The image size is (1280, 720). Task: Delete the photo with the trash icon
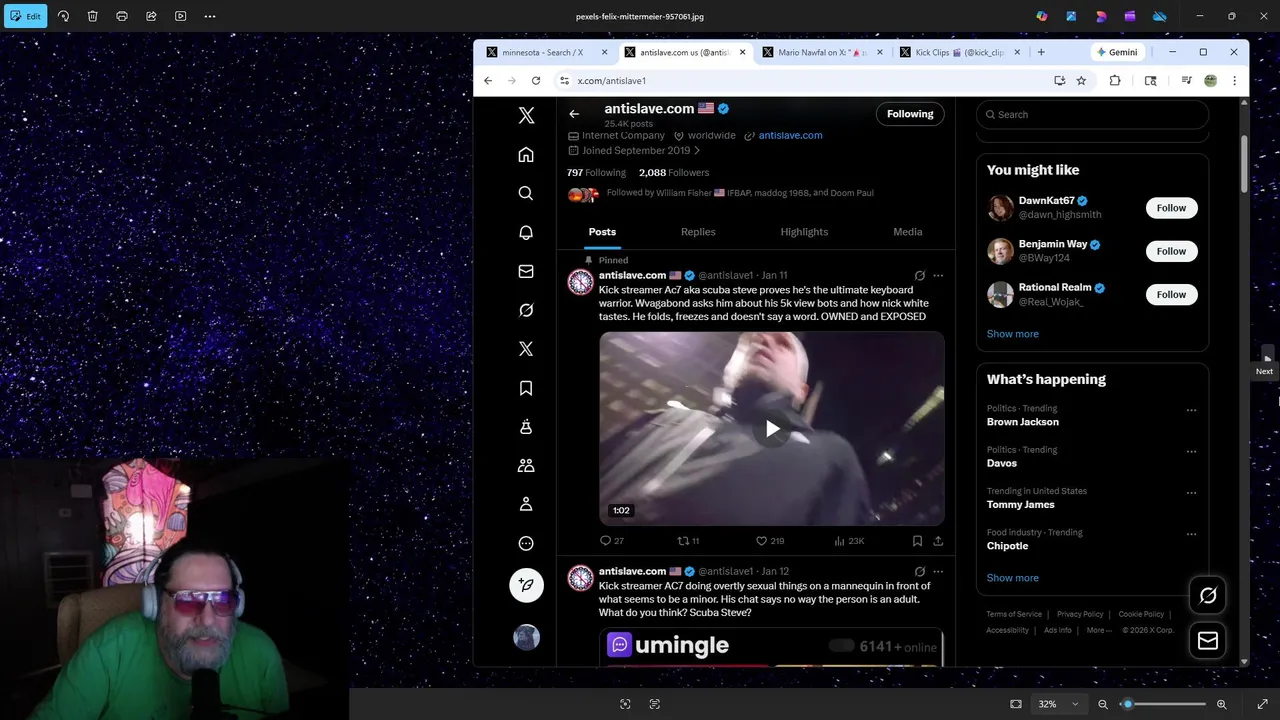92,16
